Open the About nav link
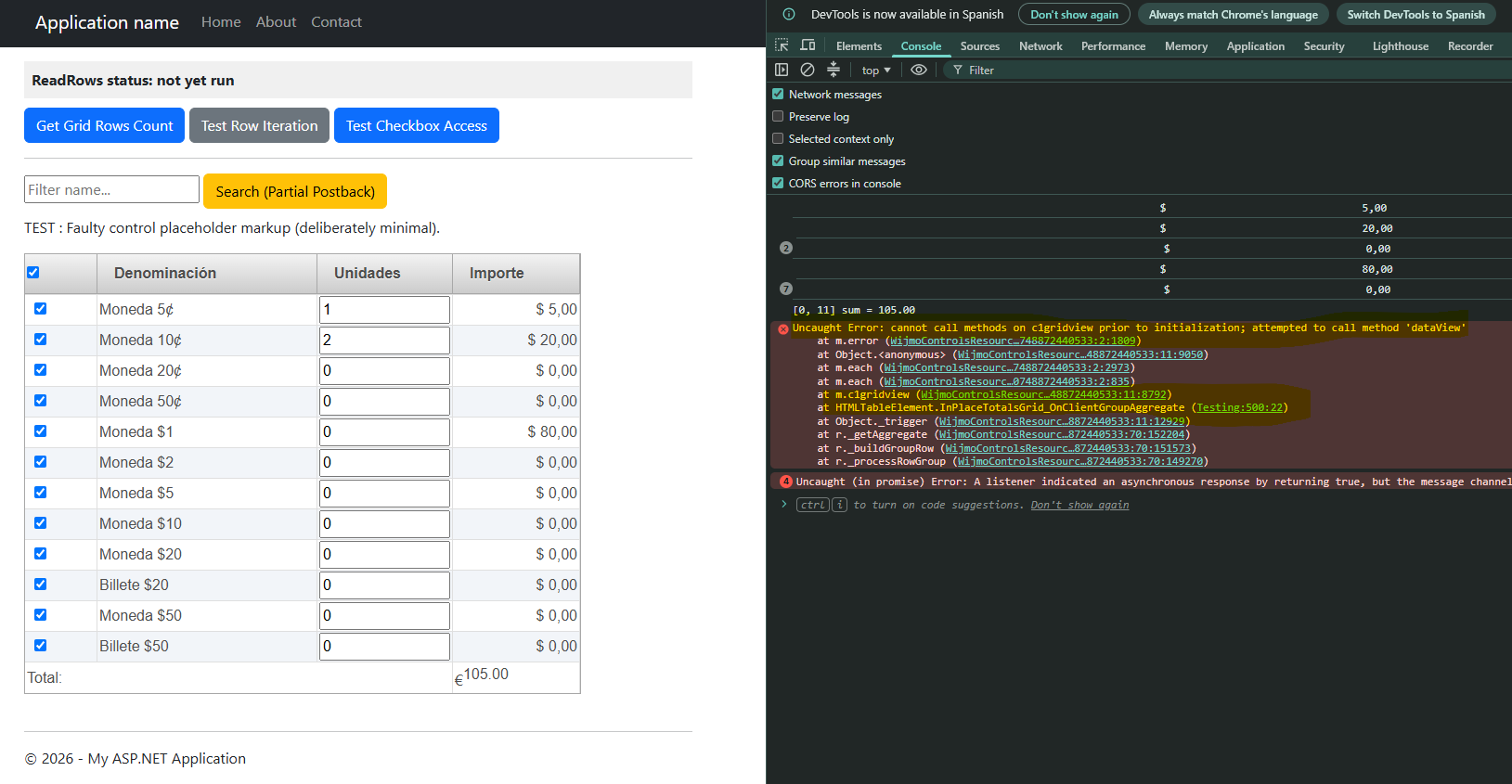The width and height of the screenshot is (1512, 784). (276, 22)
